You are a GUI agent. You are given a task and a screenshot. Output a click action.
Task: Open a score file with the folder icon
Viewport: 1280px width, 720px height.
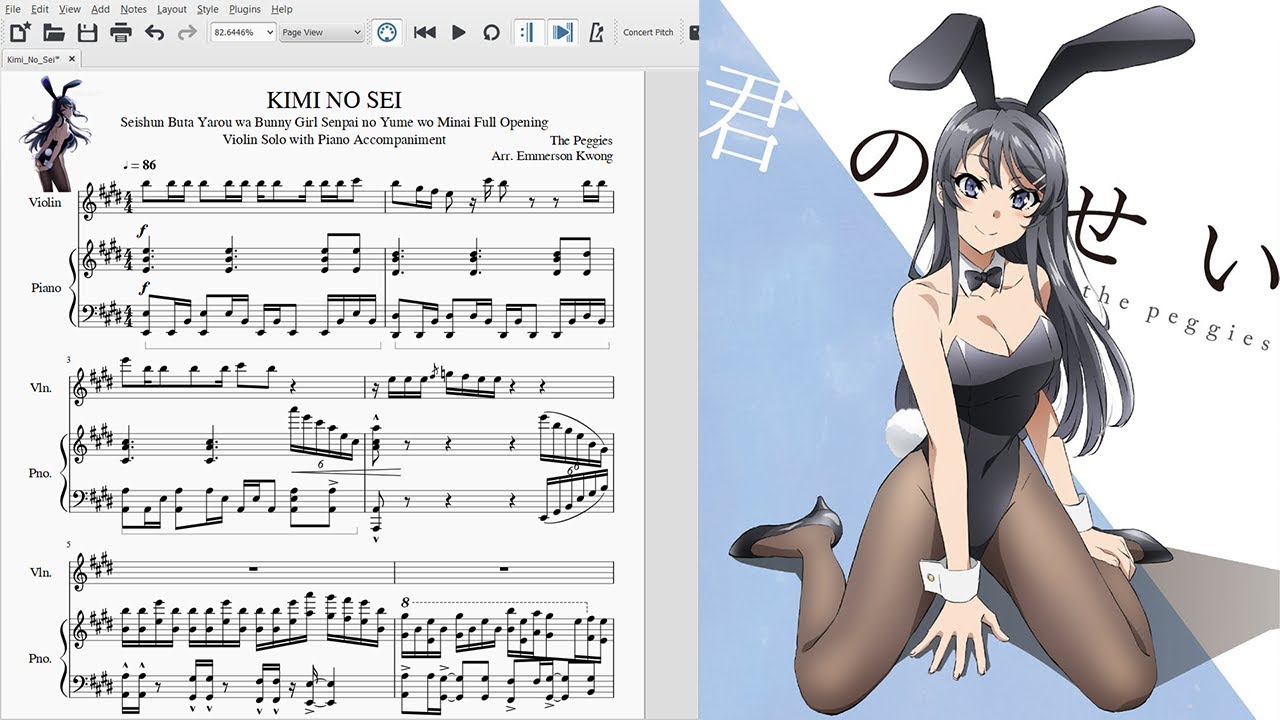point(54,32)
